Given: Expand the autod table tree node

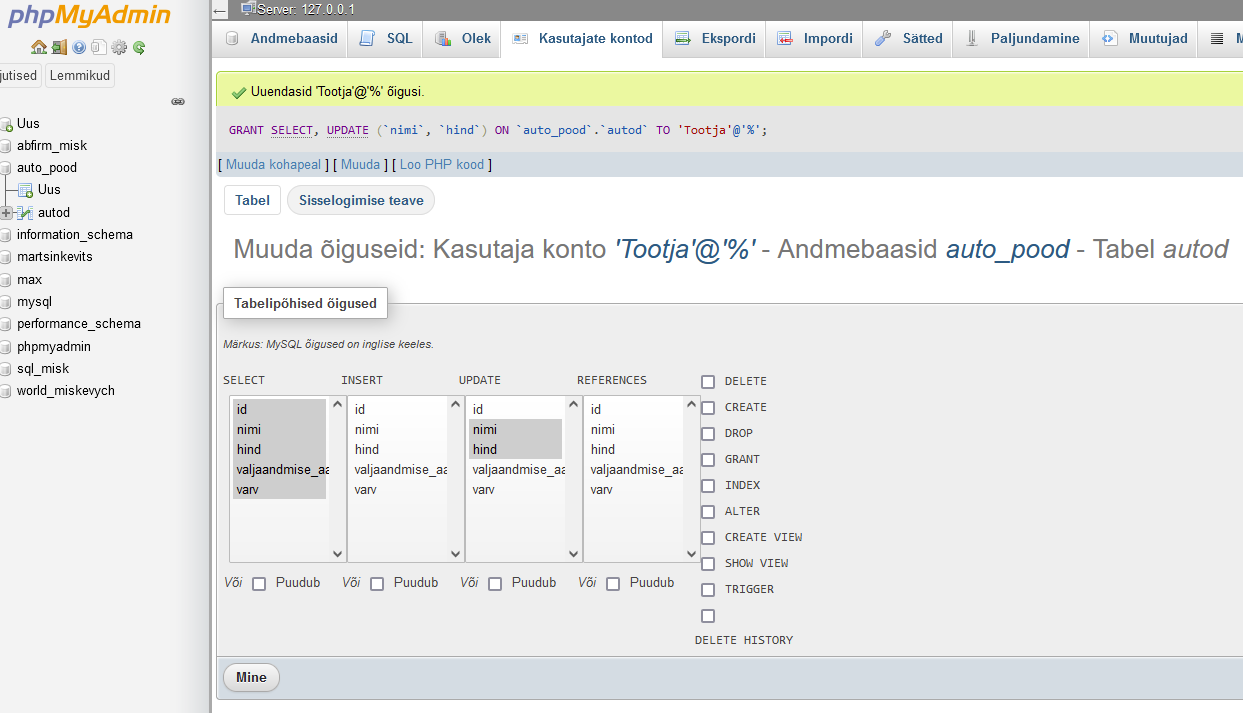Looking at the screenshot, I should coord(7,212).
